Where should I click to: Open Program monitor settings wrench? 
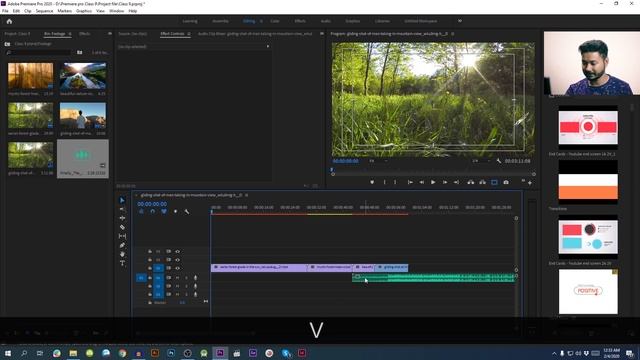point(499,161)
